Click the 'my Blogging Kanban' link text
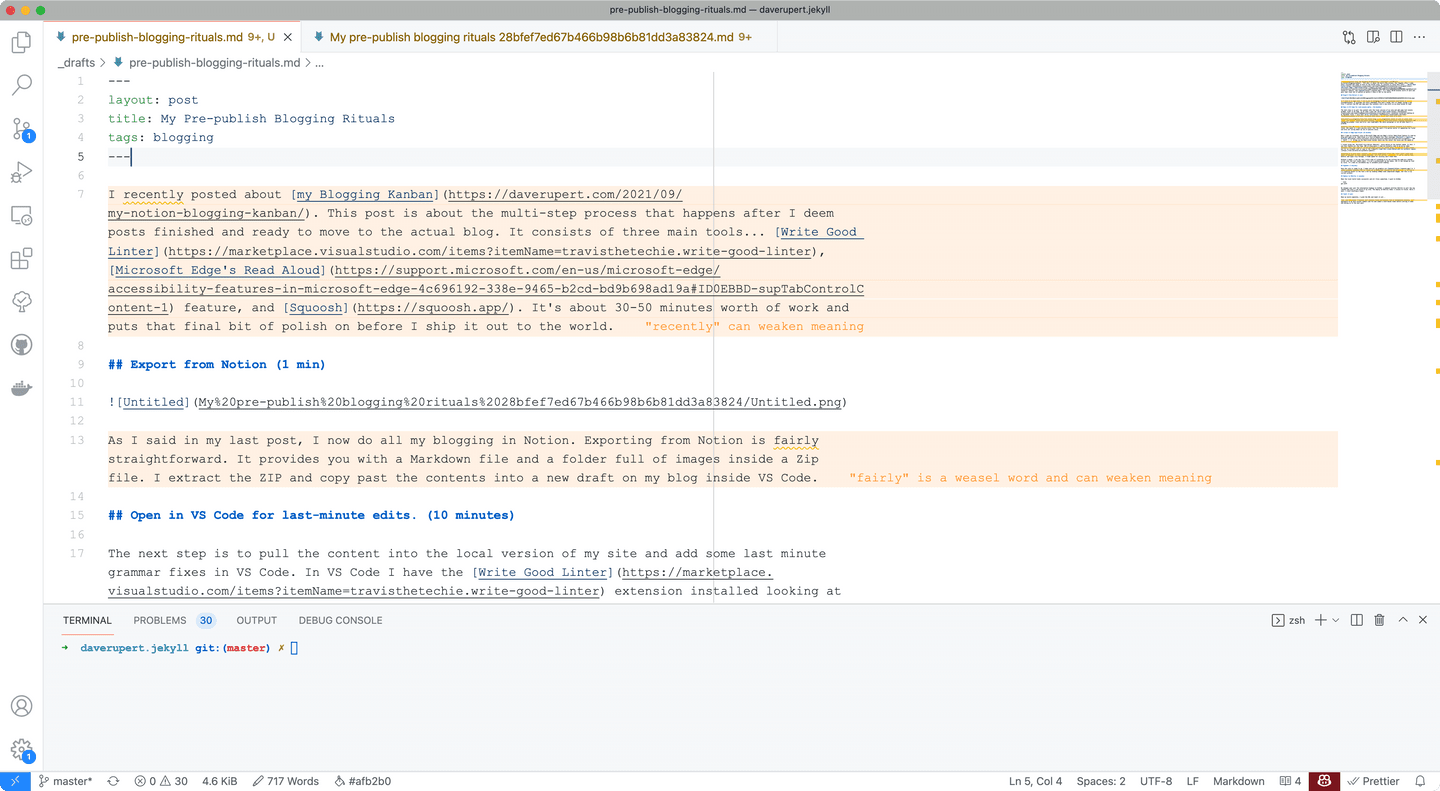The image size is (1440, 791). click(x=365, y=195)
